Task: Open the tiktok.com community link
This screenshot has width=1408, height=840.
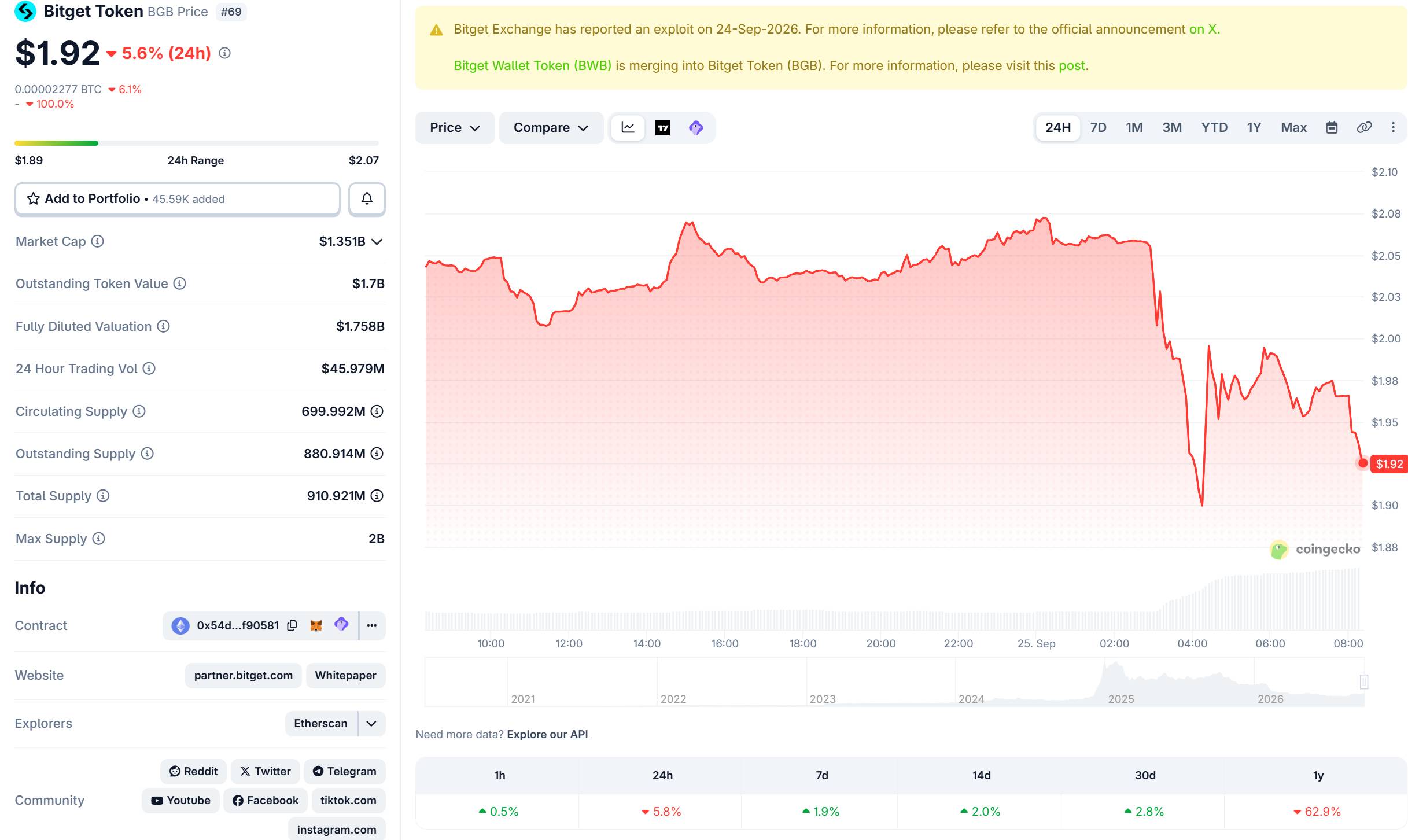Action: tap(348, 801)
